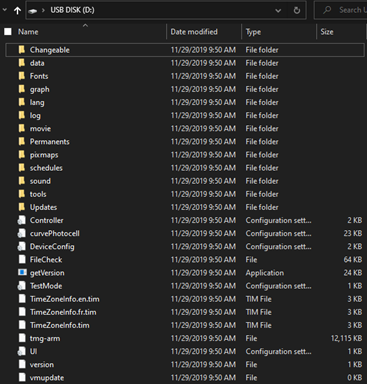This screenshot has height=384, width=367.
Task: Click the 23 KB size of curvePhotocell
Action: (x=353, y=233)
